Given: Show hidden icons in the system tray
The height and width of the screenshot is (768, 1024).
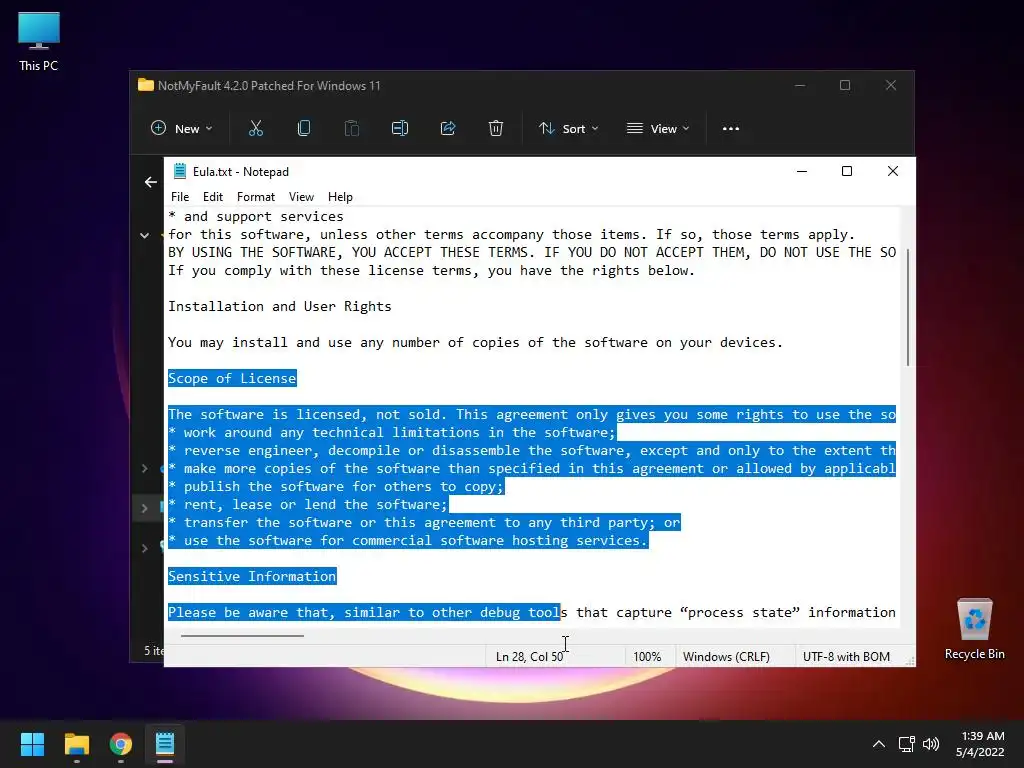Looking at the screenshot, I should (879, 744).
